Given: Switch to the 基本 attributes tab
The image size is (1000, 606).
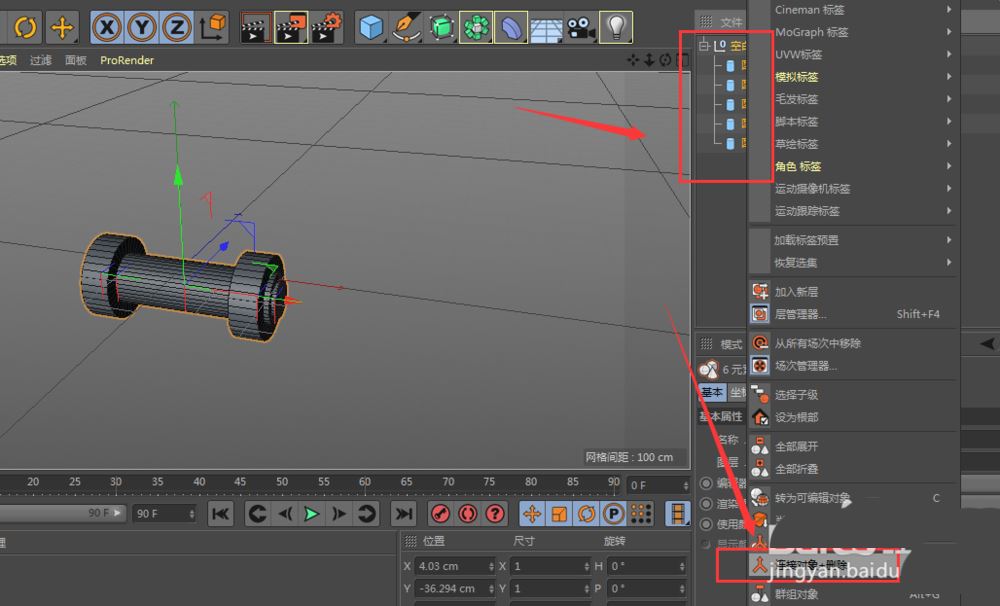Looking at the screenshot, I should click(x=712, y=392).
